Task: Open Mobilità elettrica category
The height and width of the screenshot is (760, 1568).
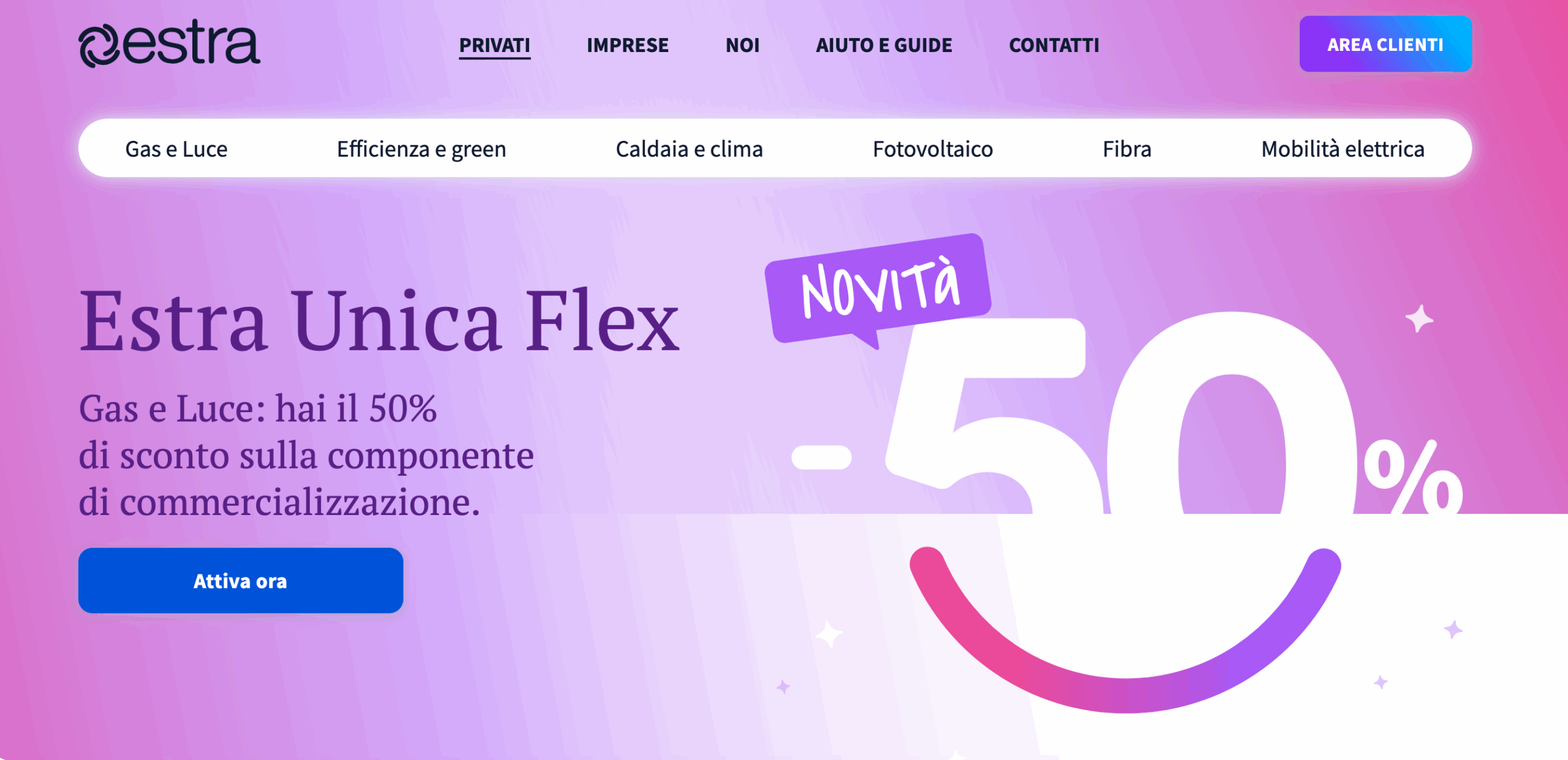Action: coord(1343,149)
